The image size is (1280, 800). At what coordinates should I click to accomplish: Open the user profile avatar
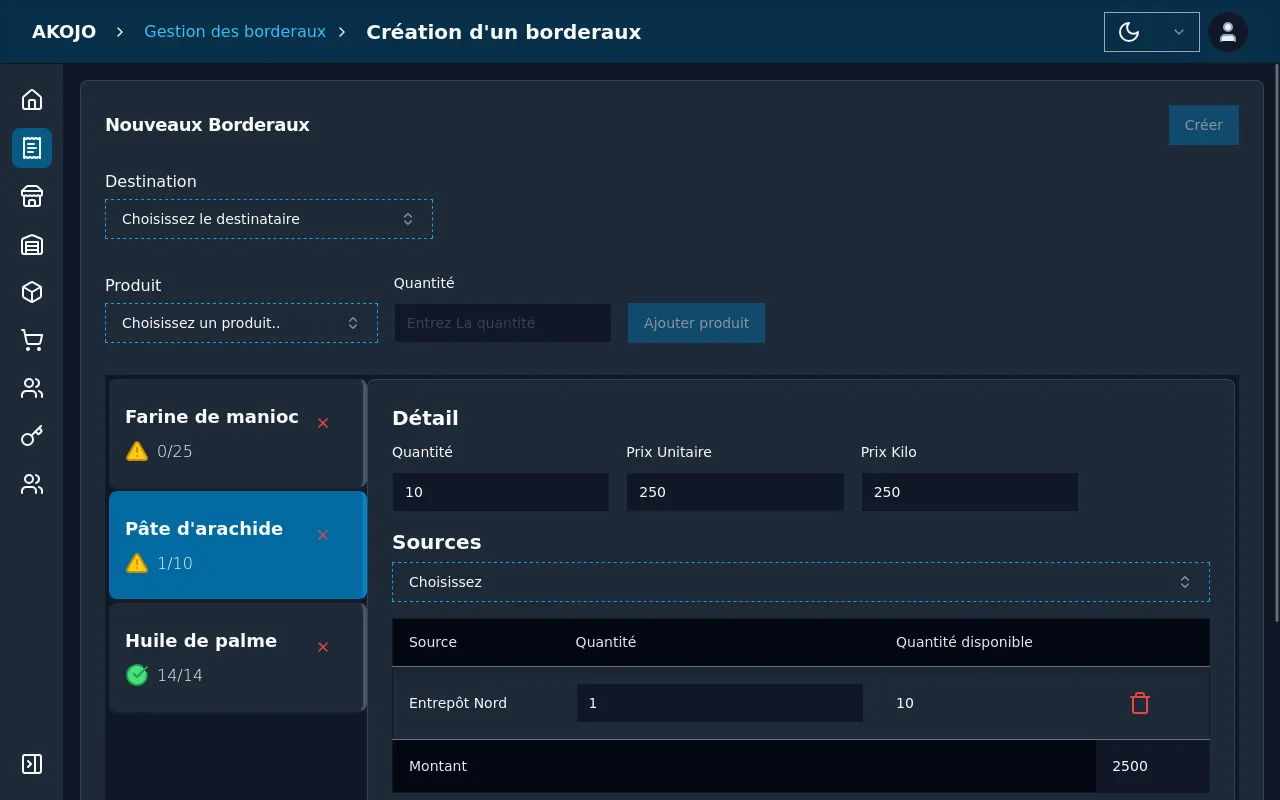coord(1227,32)
